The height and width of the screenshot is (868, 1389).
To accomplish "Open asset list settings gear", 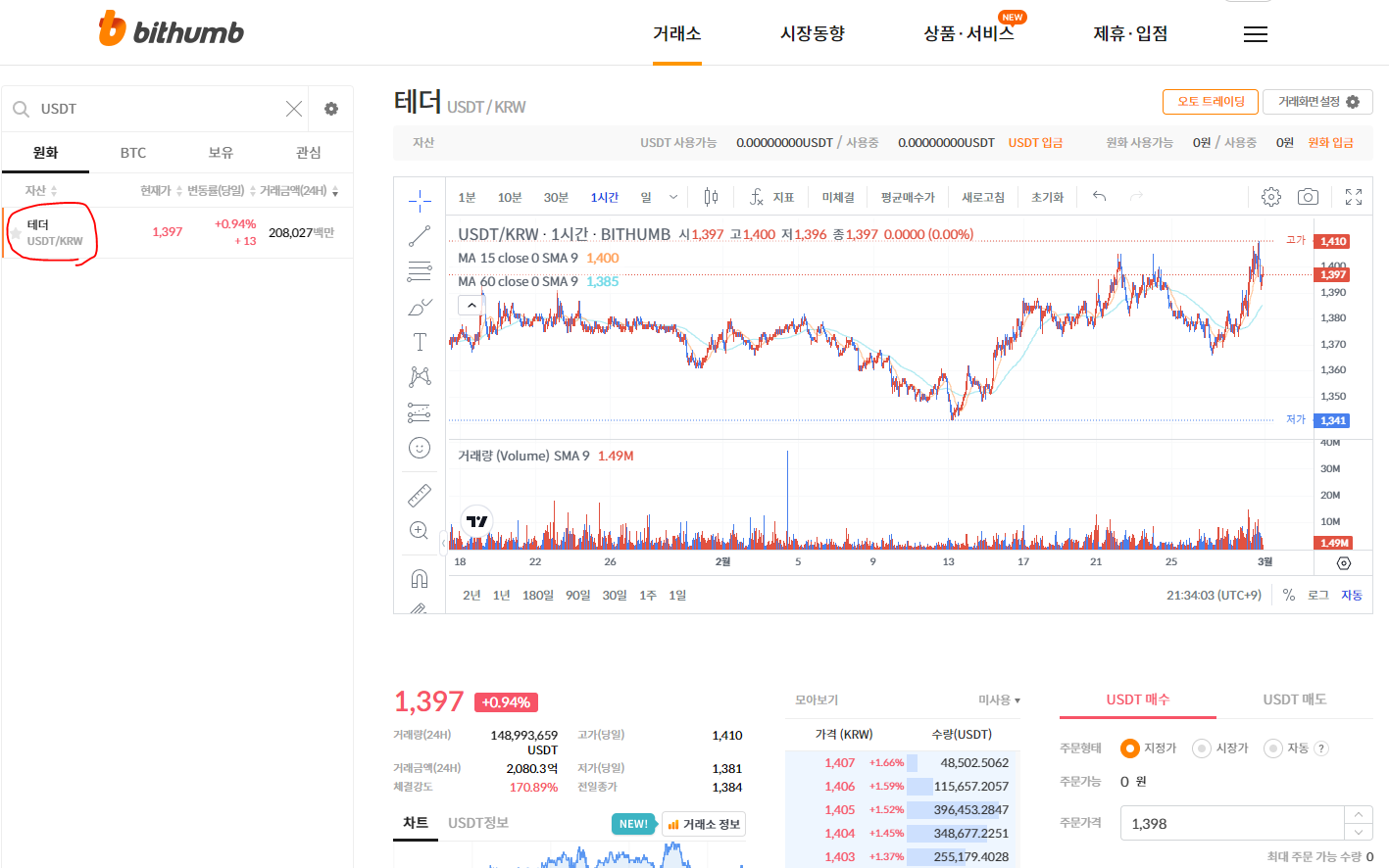I will [331, 109].
